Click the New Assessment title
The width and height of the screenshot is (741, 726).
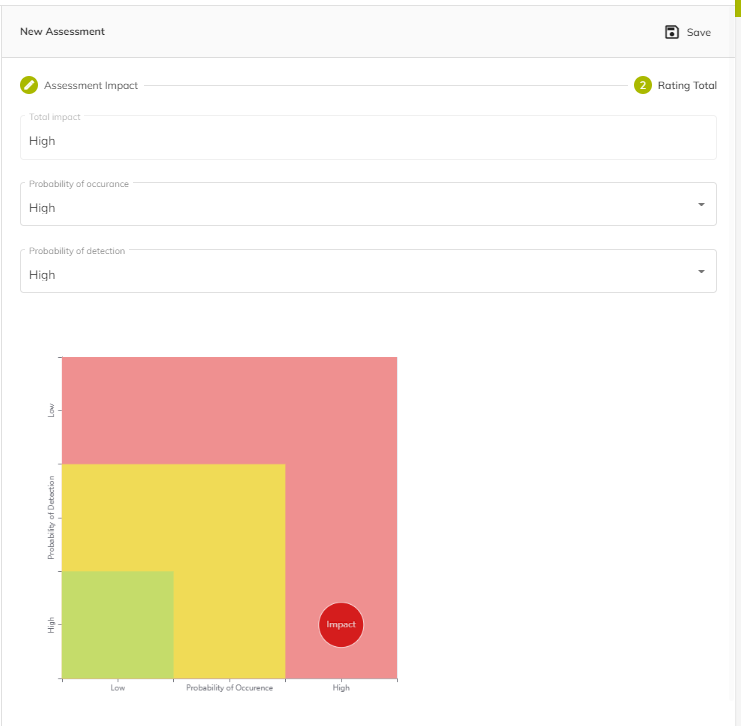[62, 32]
